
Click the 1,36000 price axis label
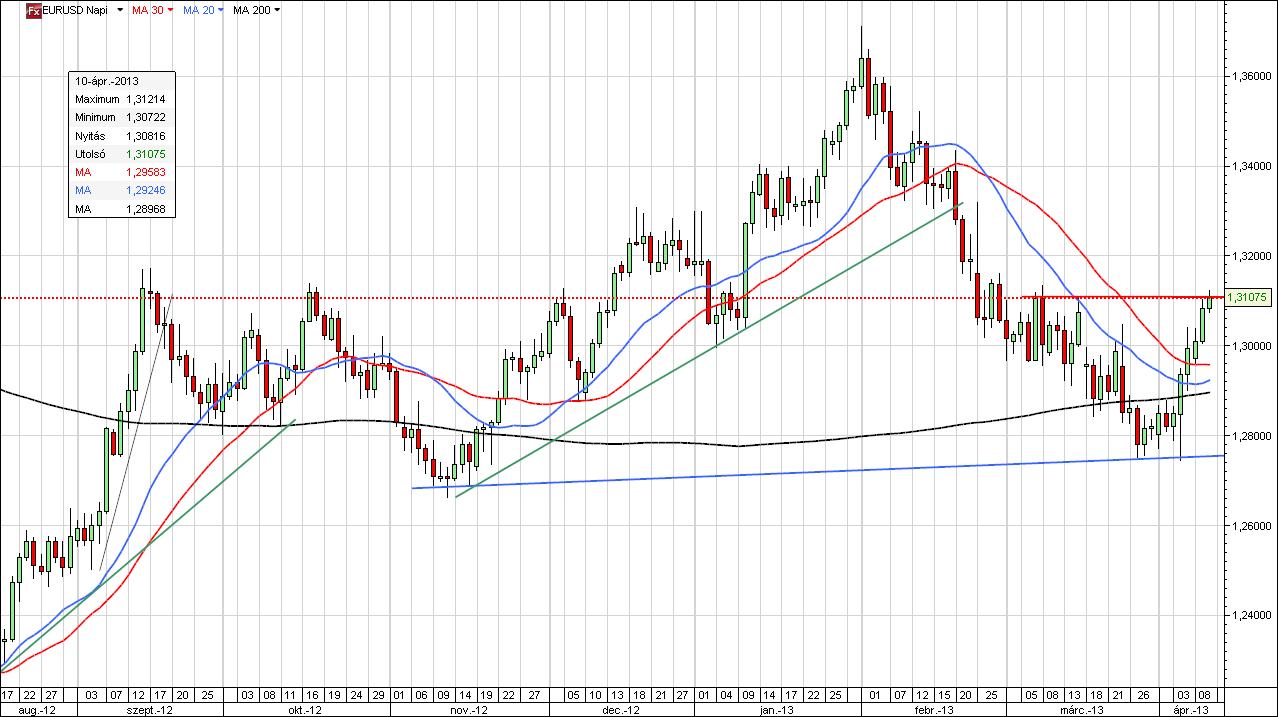pos(1252,76)
